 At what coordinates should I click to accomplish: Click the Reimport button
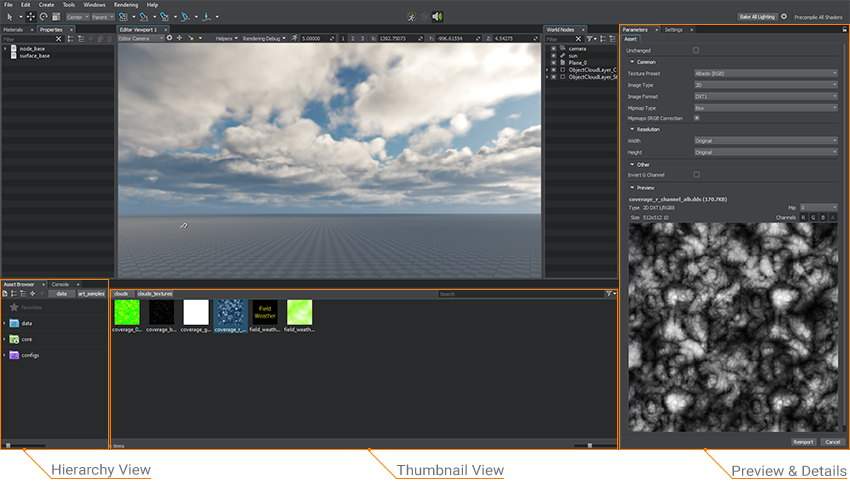803,441
